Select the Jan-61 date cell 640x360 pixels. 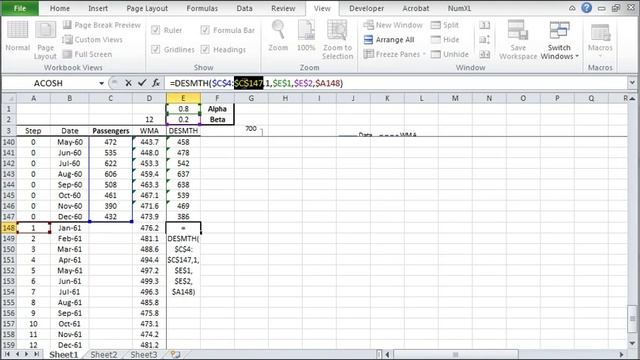69,228
